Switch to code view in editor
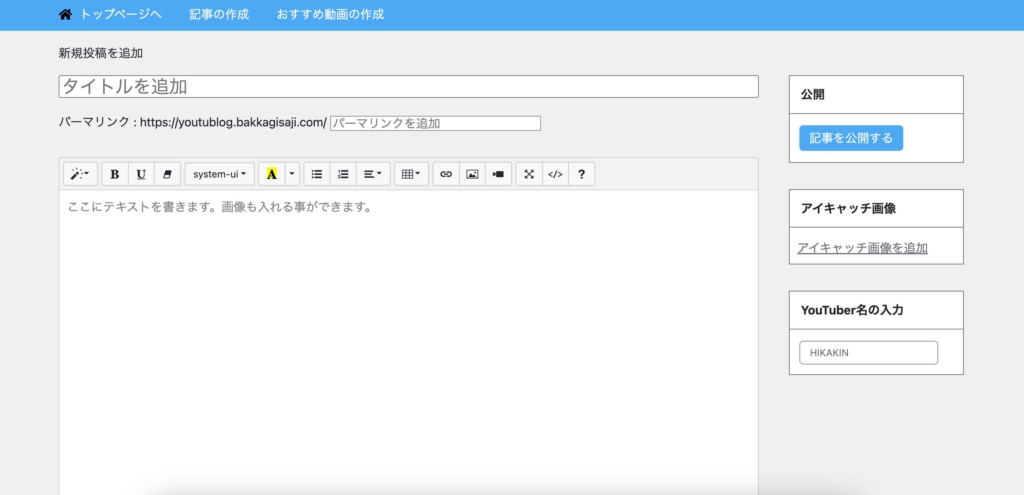The height and width of the screenshot is (495, 1024). 555,174
